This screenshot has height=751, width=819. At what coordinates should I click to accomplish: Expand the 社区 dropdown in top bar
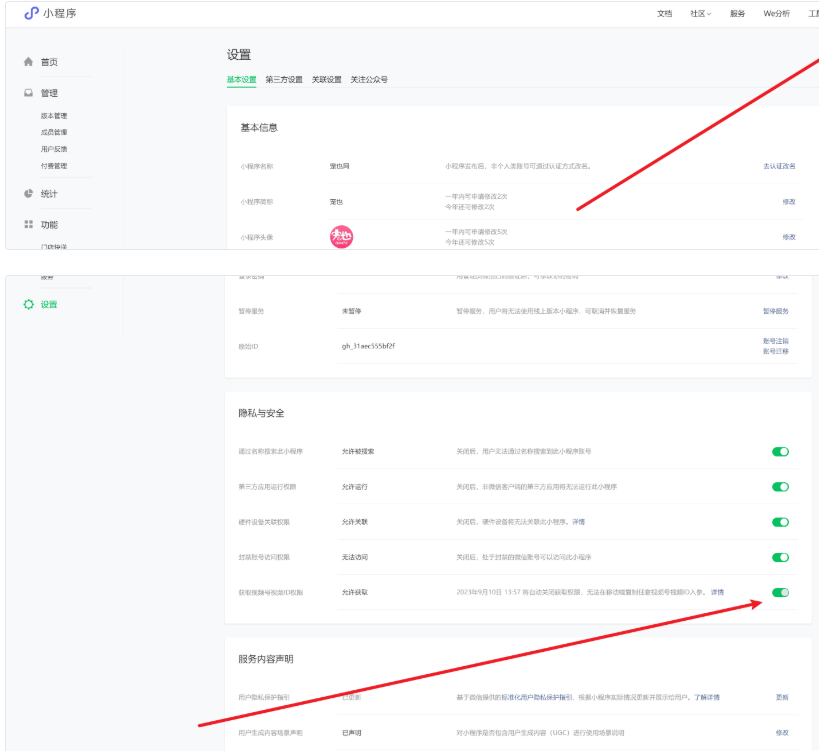[x=700, y=14]
